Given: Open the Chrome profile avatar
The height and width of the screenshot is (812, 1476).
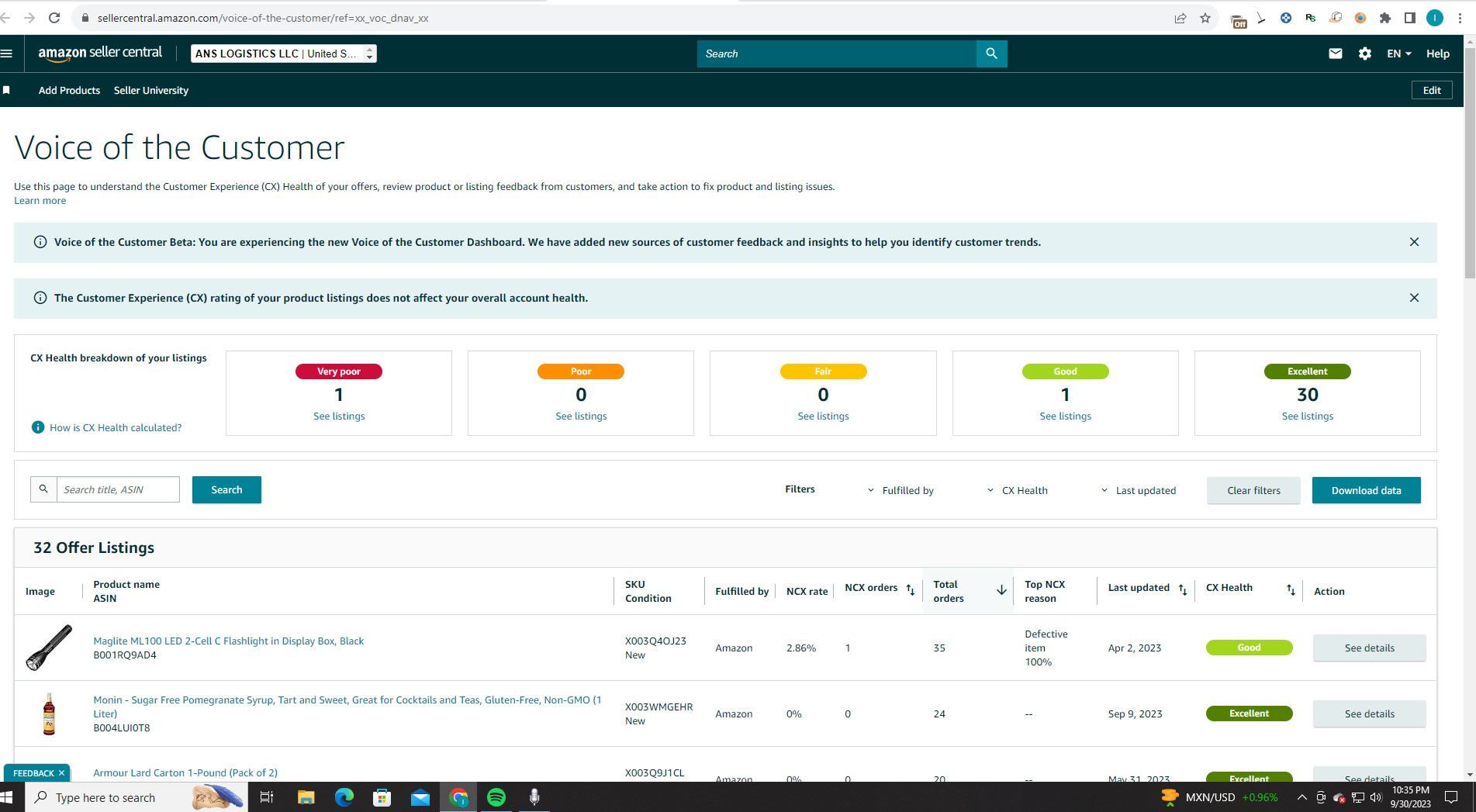Looking at the screenshot, I should (1435, 18).
